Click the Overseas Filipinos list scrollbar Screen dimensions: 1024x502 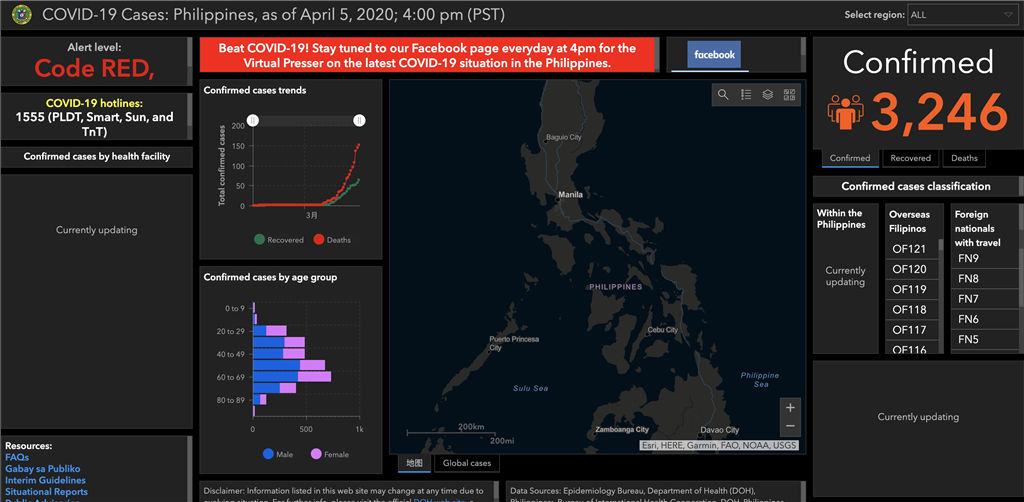pyautogui.click(x=941, y=296)
